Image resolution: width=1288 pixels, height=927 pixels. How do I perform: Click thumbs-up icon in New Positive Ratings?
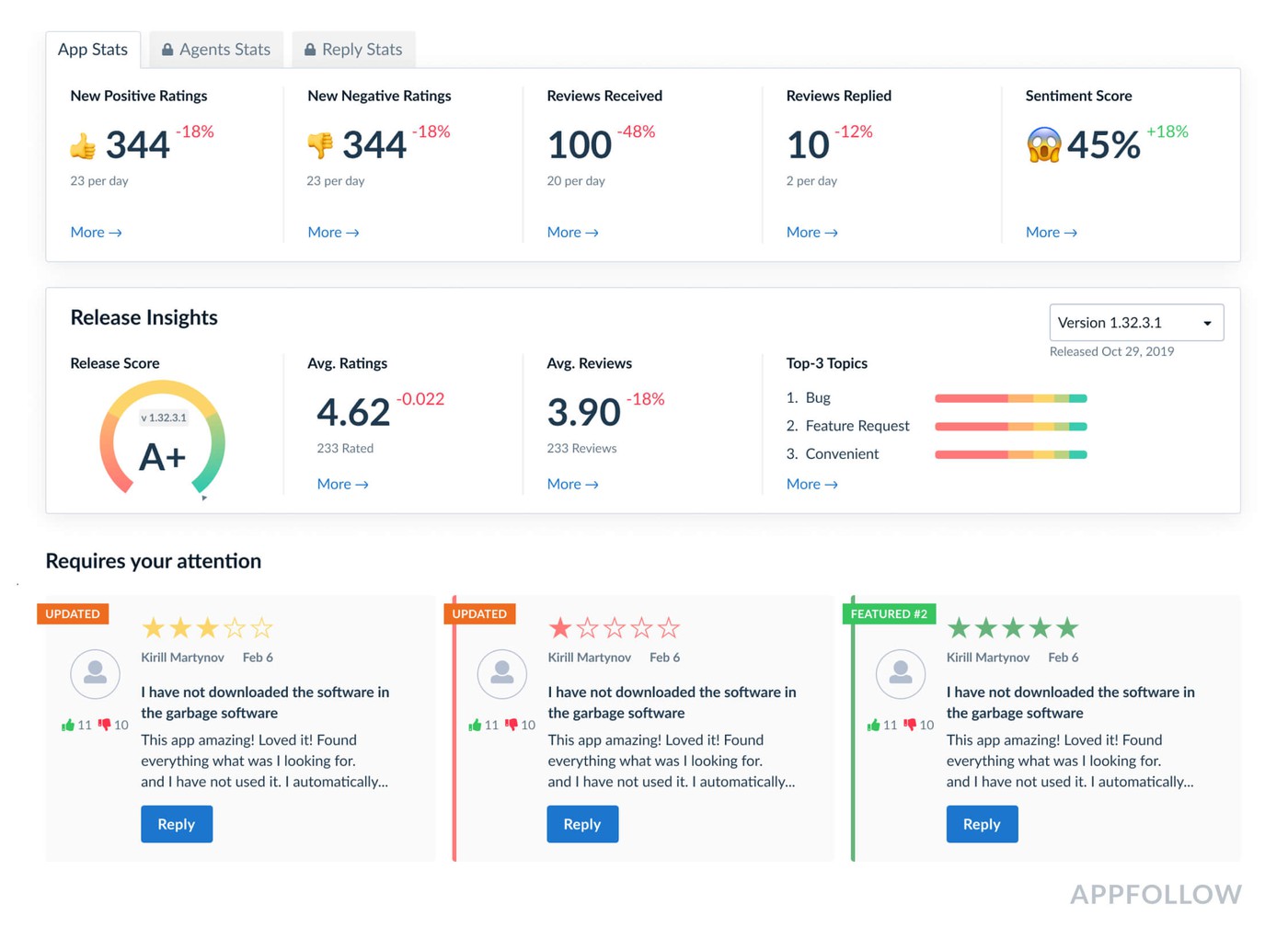83,146
